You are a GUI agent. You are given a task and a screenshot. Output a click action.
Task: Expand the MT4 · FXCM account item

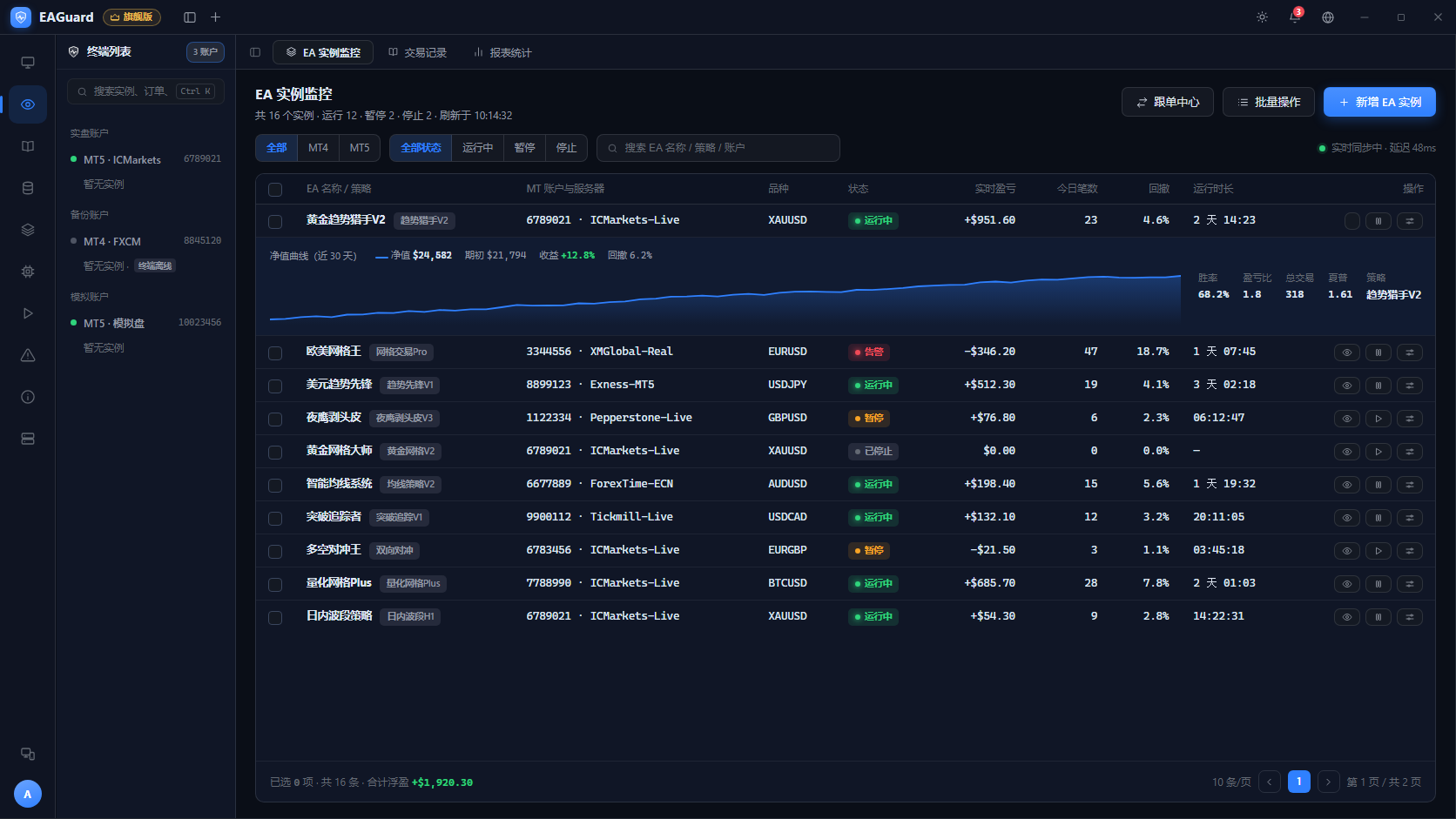145,241
